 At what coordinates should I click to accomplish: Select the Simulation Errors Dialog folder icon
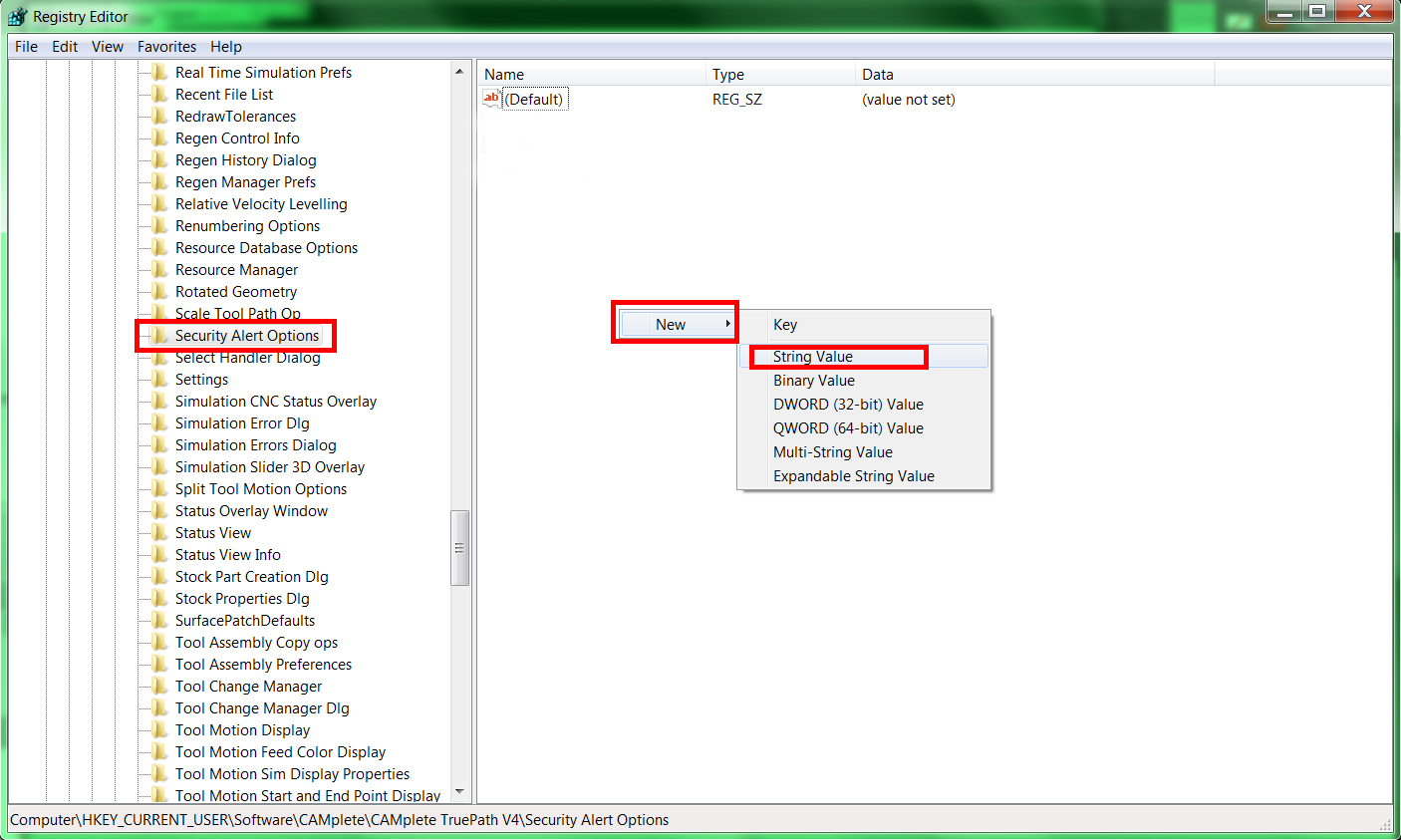pos(159,444)
